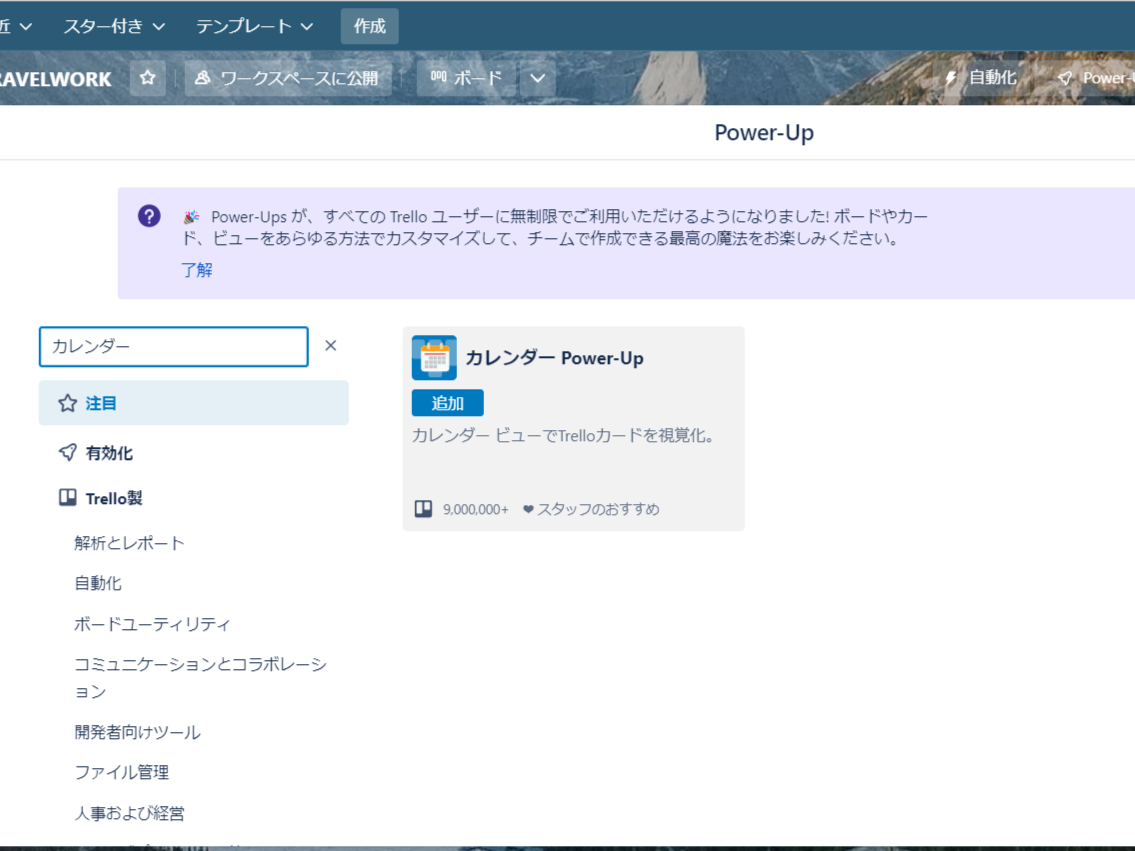Open コミュニケーションとコラボレーション category
Screen dimensions: 1135x851
tap(201, 677)
